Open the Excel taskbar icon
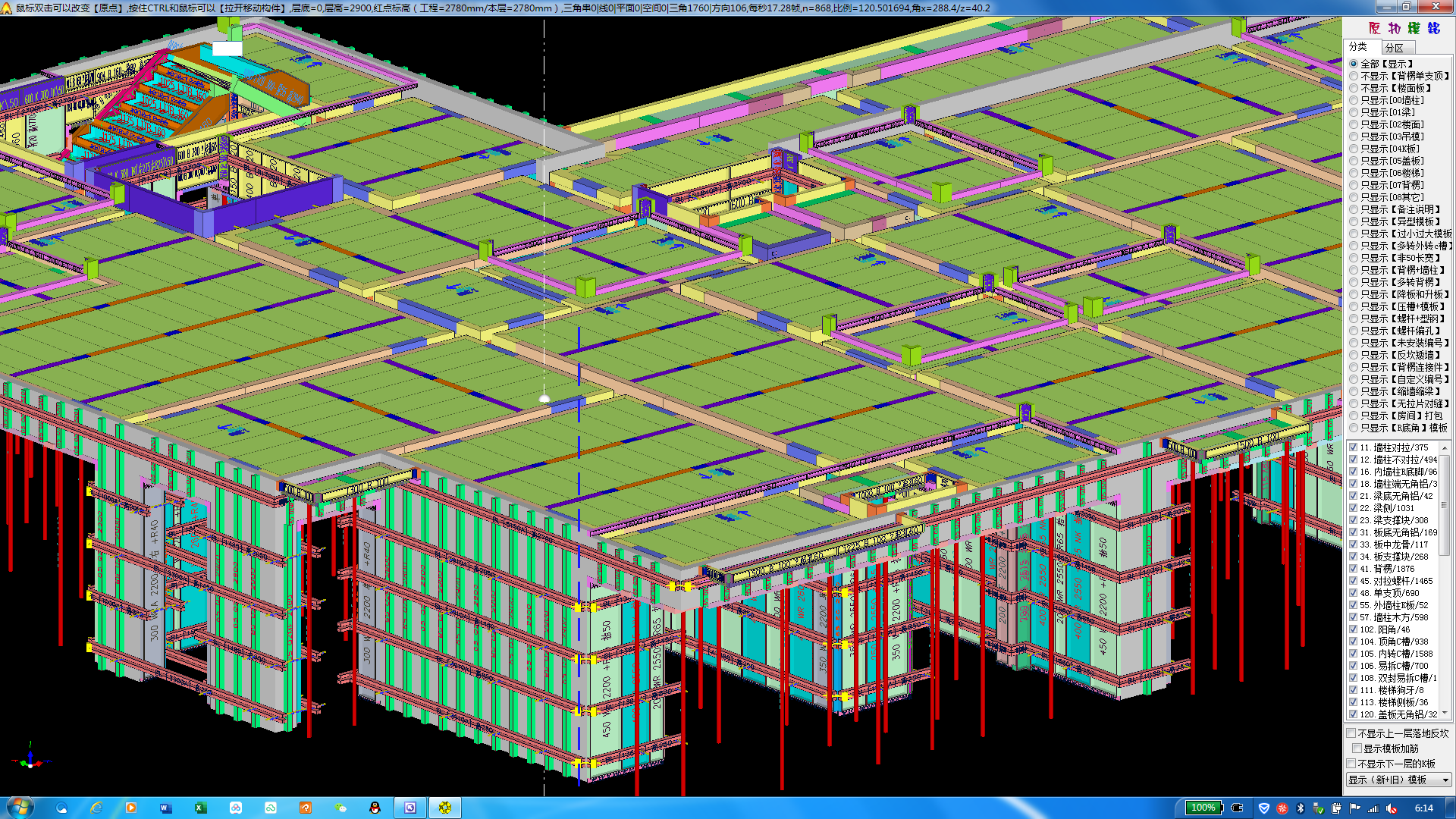The width and height of the screenshot is (1456, 819). tap(201, 808)
